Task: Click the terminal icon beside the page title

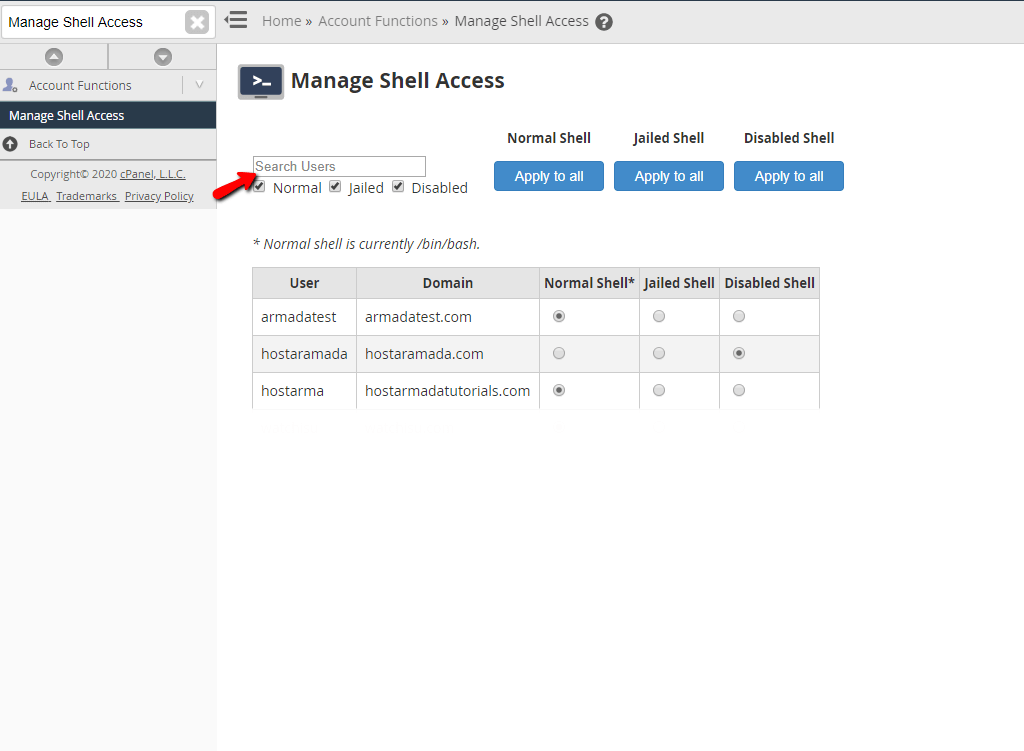Action: click(261, 82)
